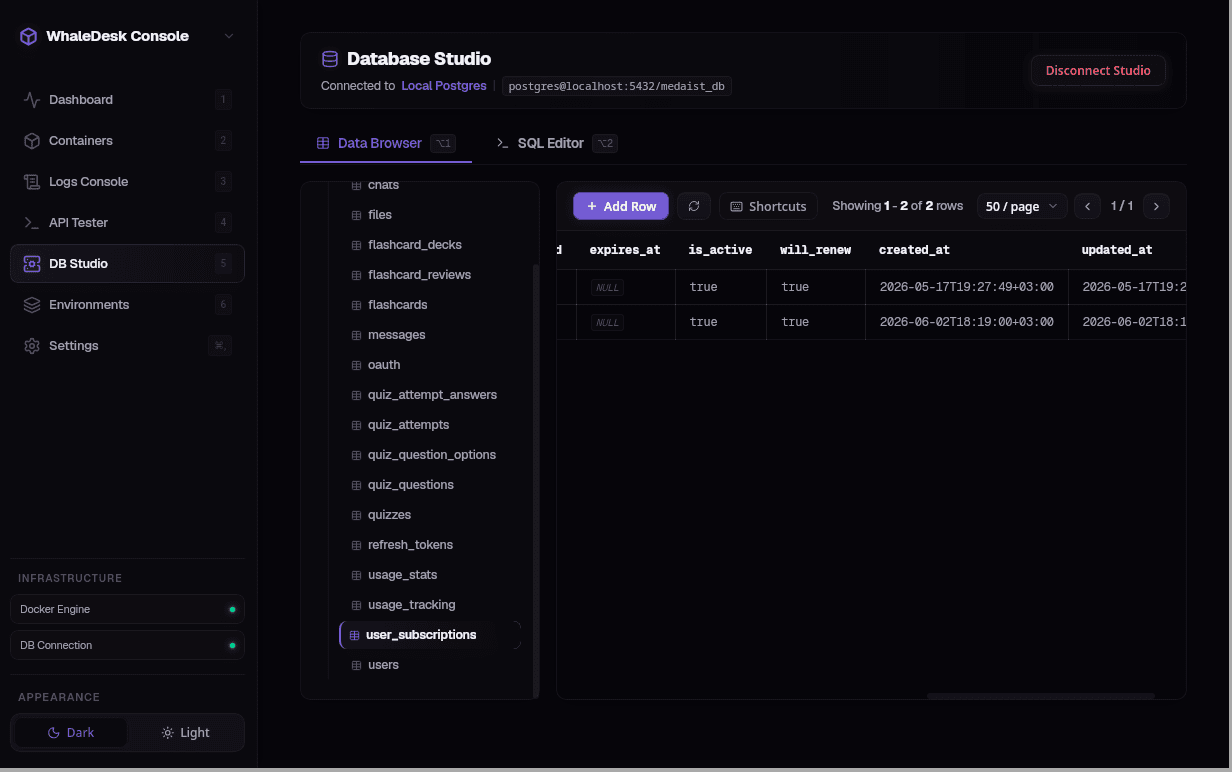
Task: Go to the next page arrow
Action: (x=1157, y=206)
